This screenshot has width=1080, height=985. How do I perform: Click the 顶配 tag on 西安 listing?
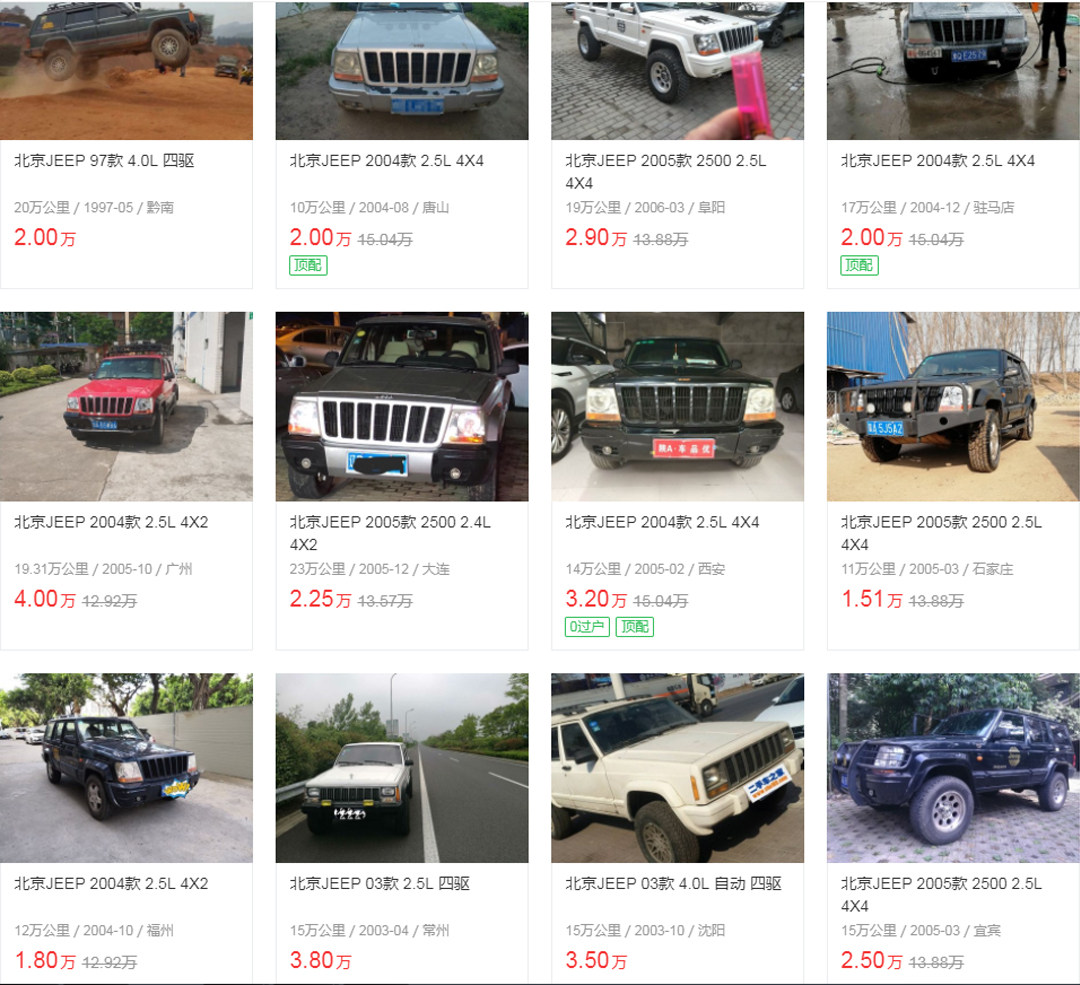pyautogui.click(x=634, y=627)
